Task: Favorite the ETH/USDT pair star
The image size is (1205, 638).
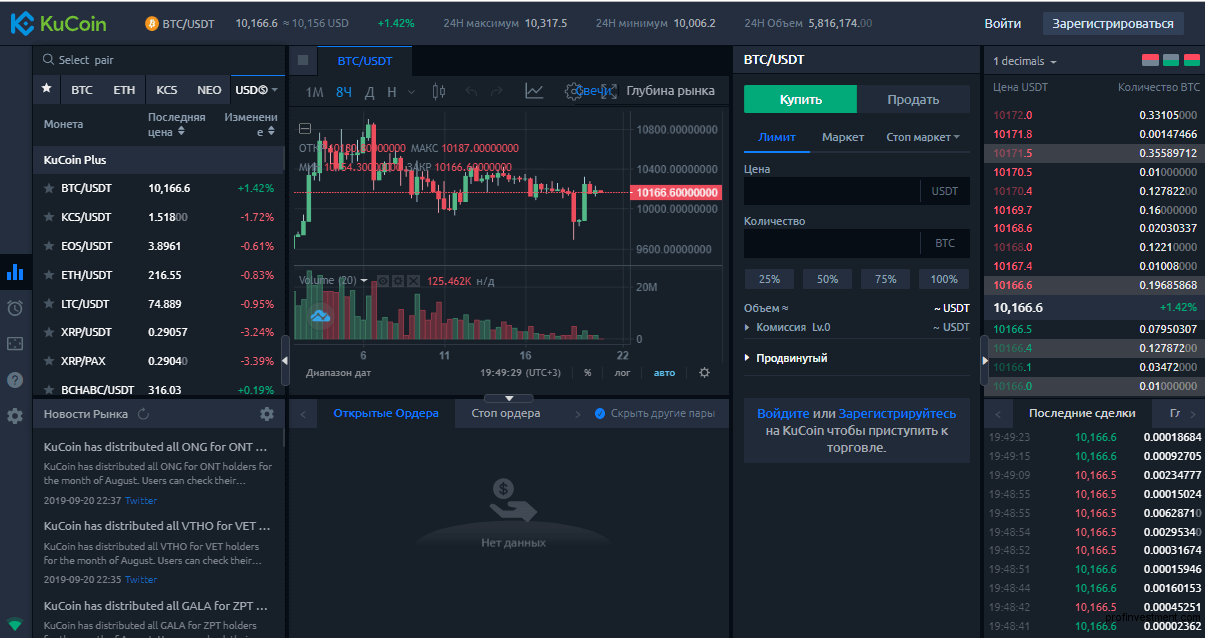Action: pos(48,275)
